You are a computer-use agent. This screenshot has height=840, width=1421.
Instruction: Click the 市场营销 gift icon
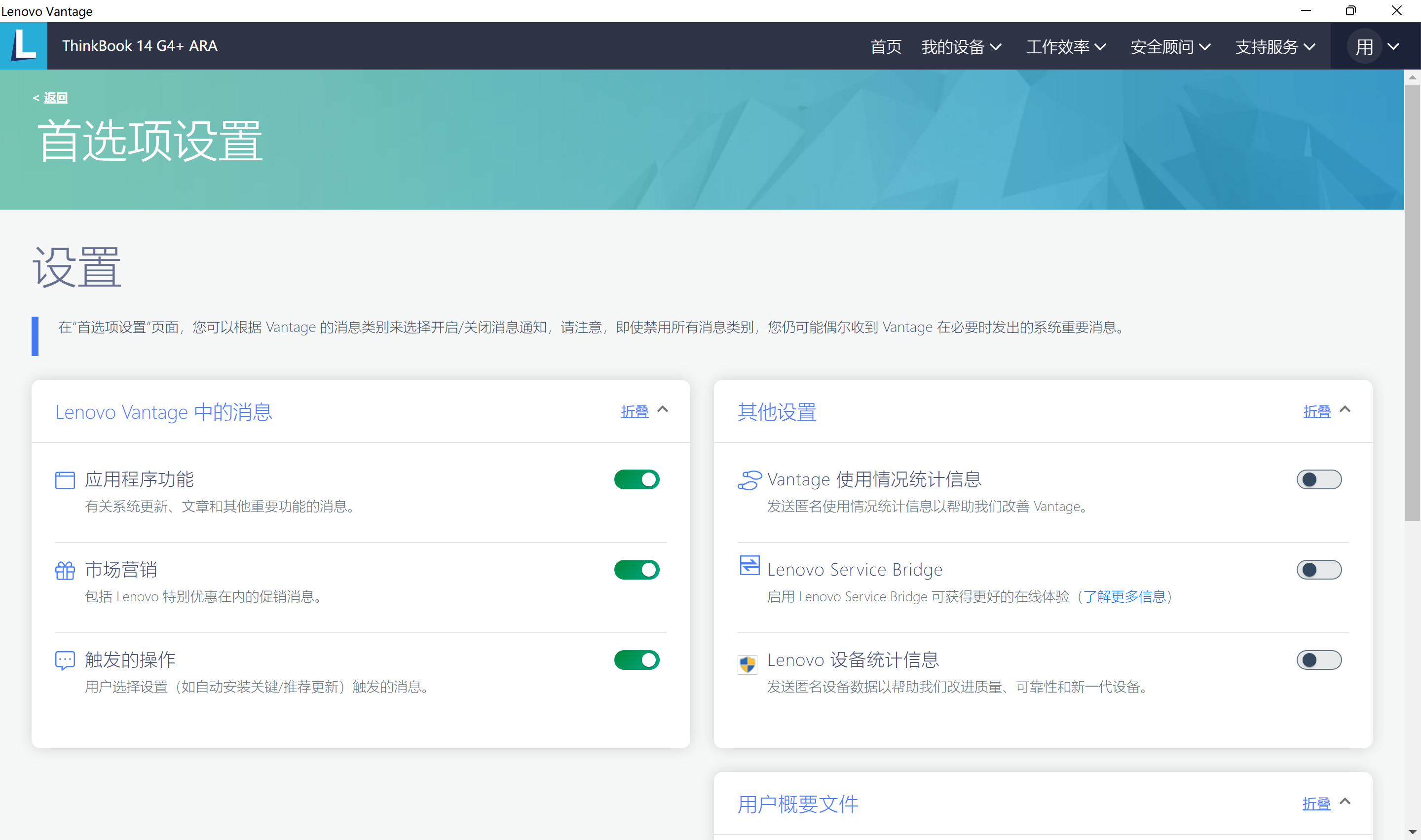[x=65, y=570]
